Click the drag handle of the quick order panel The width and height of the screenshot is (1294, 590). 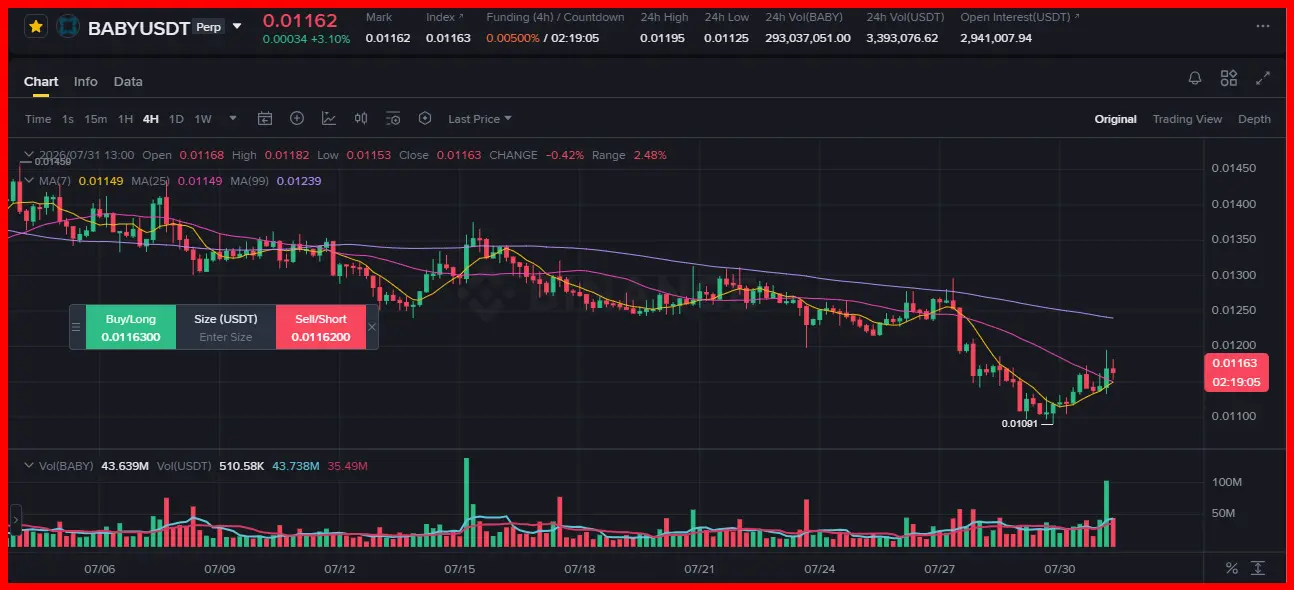point(76,327)
